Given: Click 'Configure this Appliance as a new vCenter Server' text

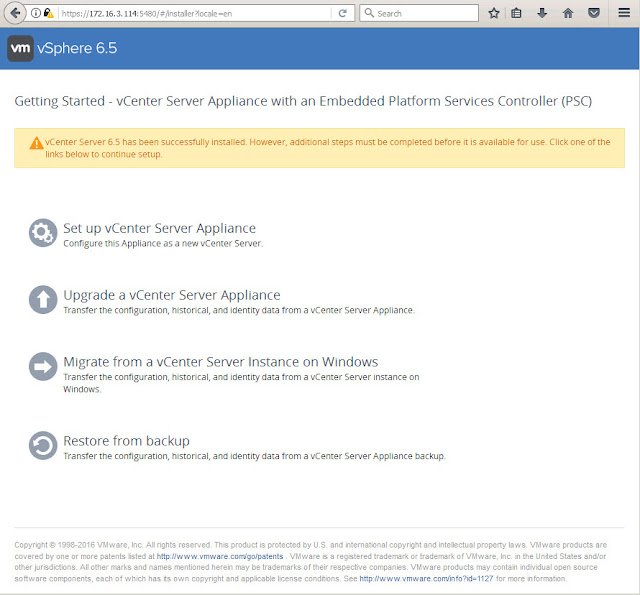Looking at the screenshot, I should pos(163,244).
